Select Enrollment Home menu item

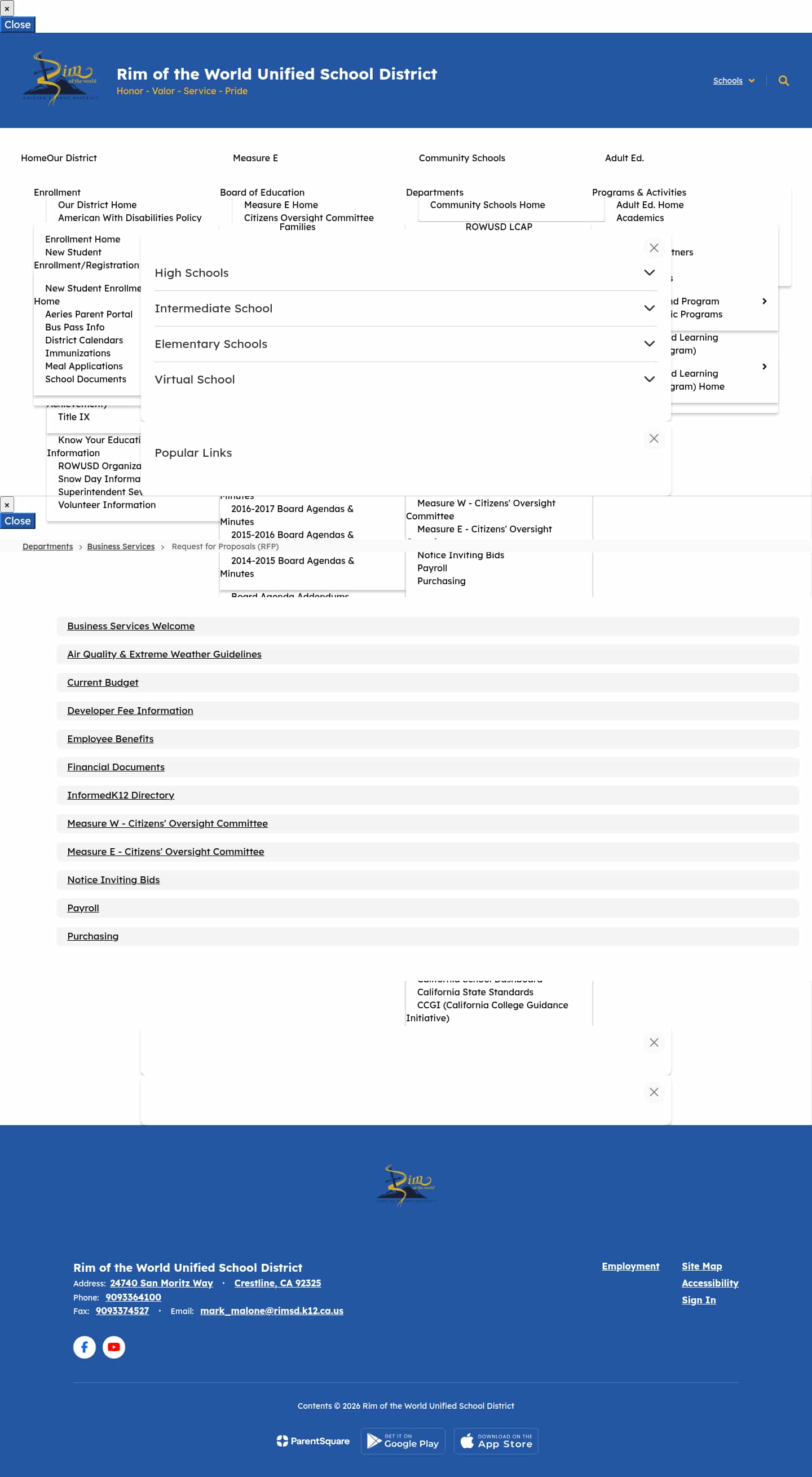tap(82, 240)
